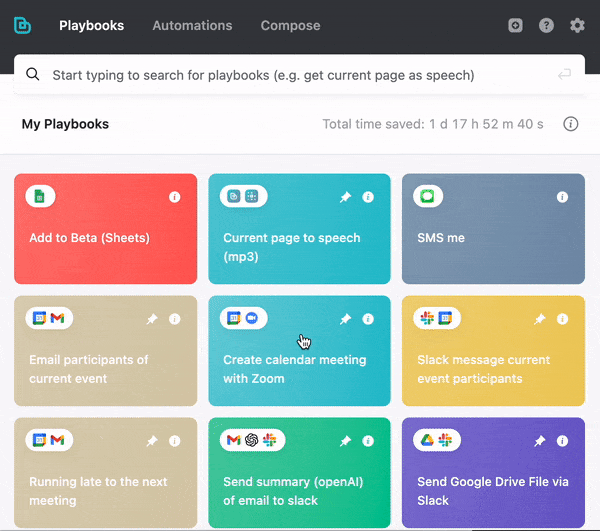Click Slack icon on Slack message participants card

click(x=427, y=318)
